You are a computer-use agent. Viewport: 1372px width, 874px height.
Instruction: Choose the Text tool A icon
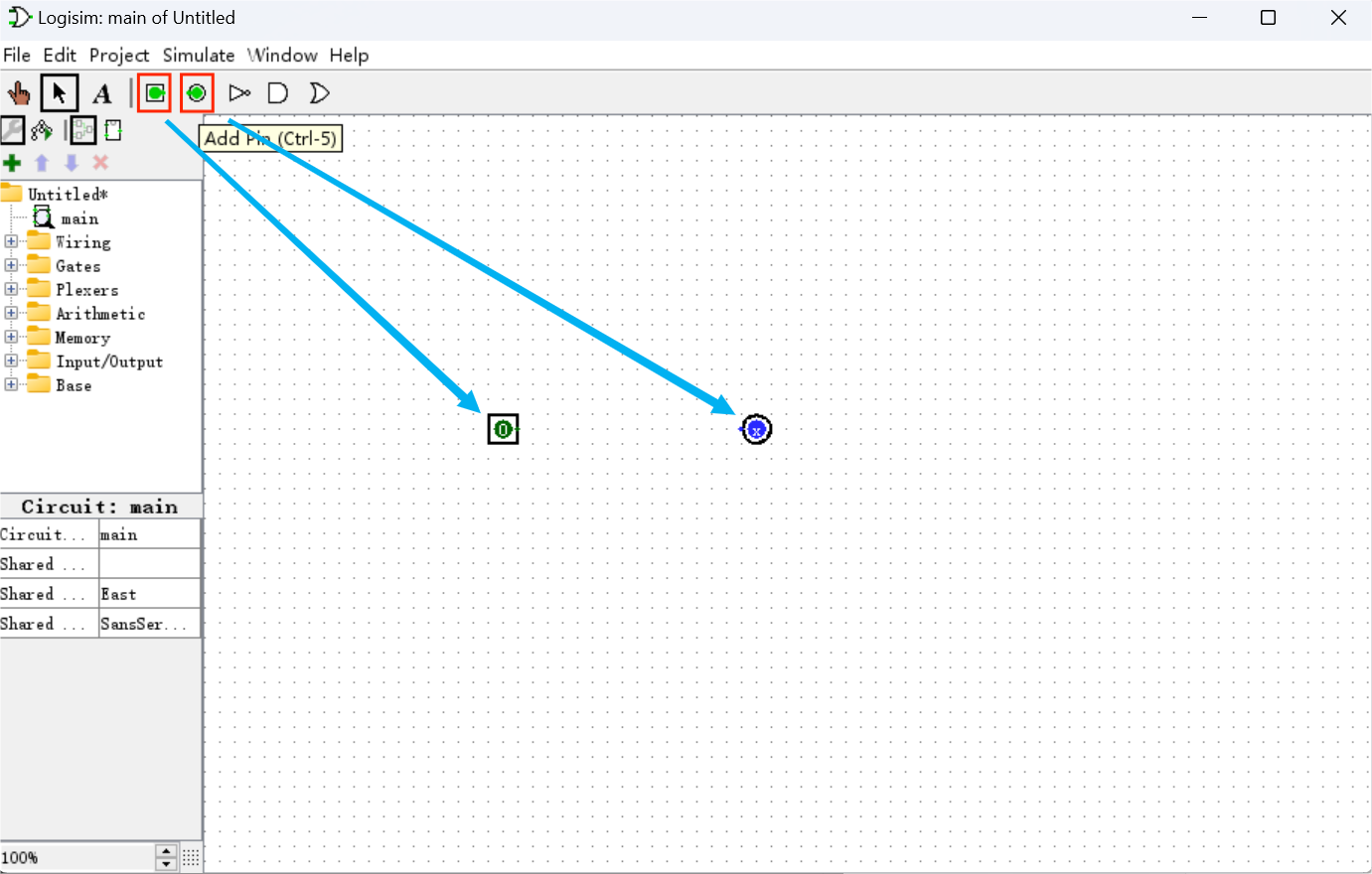tap(102, 93)
